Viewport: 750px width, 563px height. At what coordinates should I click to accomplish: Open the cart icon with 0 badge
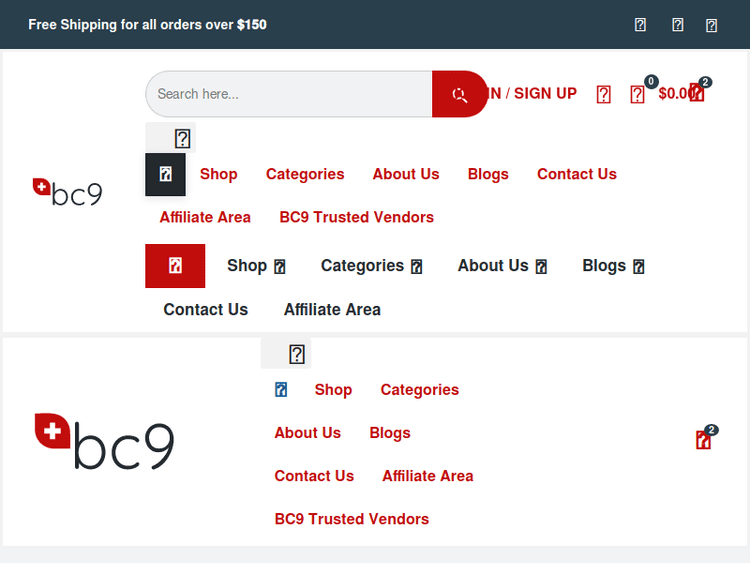click(x=638, y=94)
